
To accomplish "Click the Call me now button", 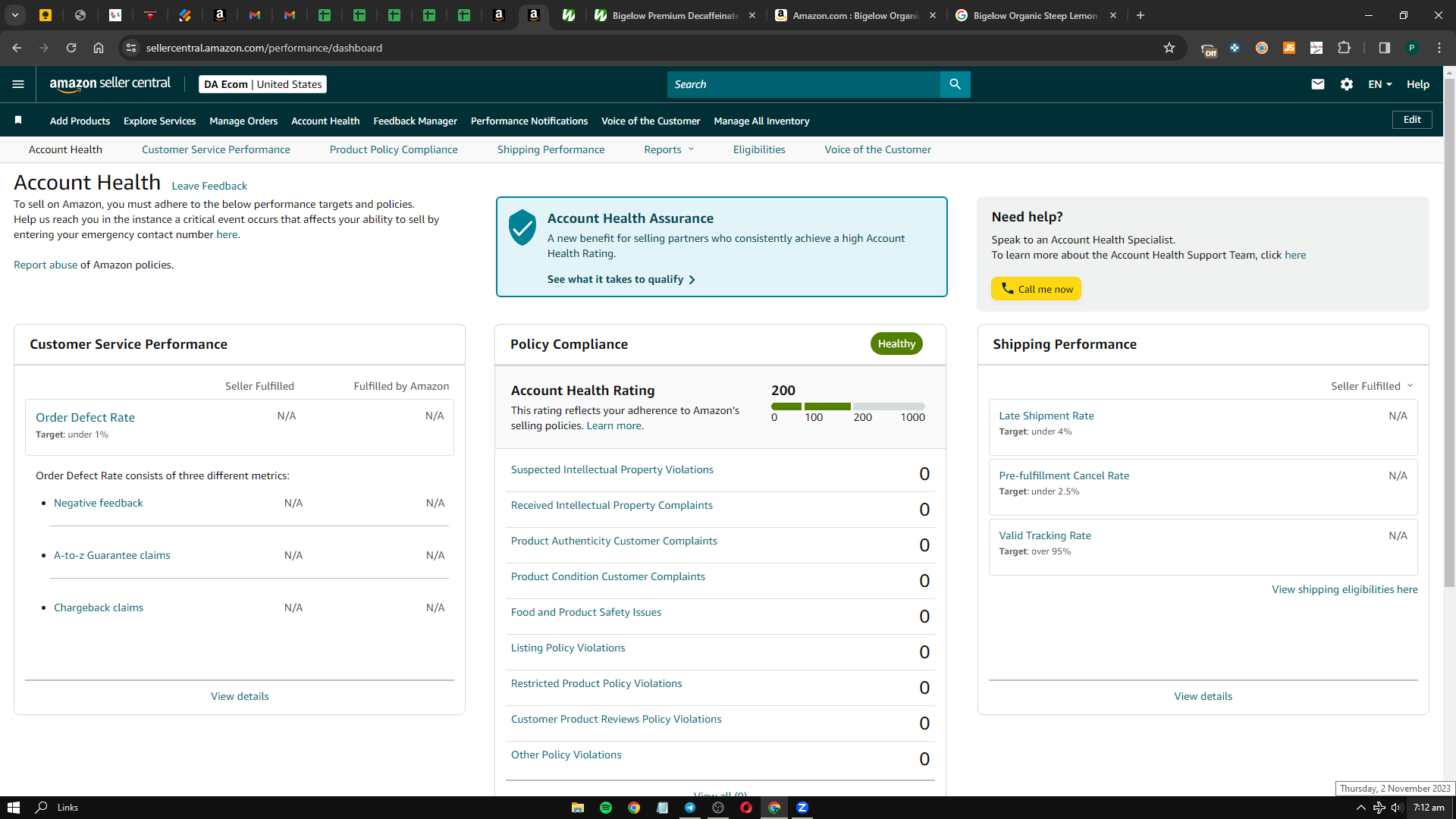I will point(1036,289).
